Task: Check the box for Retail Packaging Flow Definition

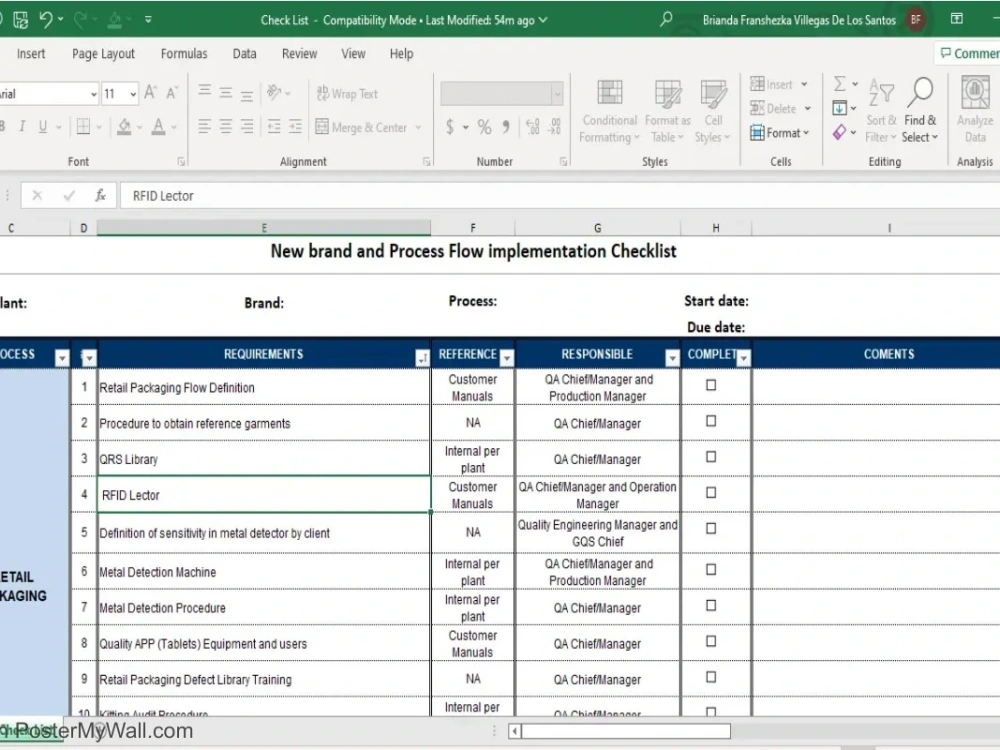Action: (x=711, y=385)
